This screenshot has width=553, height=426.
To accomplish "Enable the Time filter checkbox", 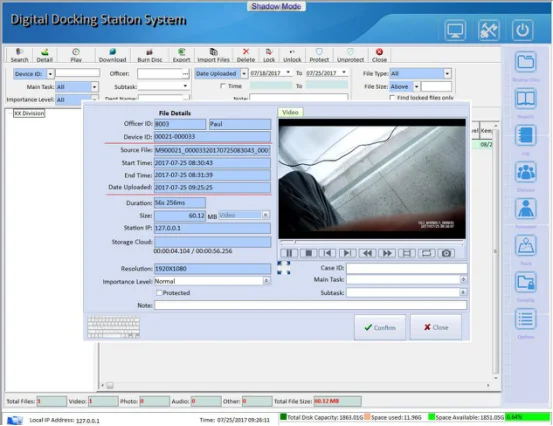I will [x=223, y=86].
